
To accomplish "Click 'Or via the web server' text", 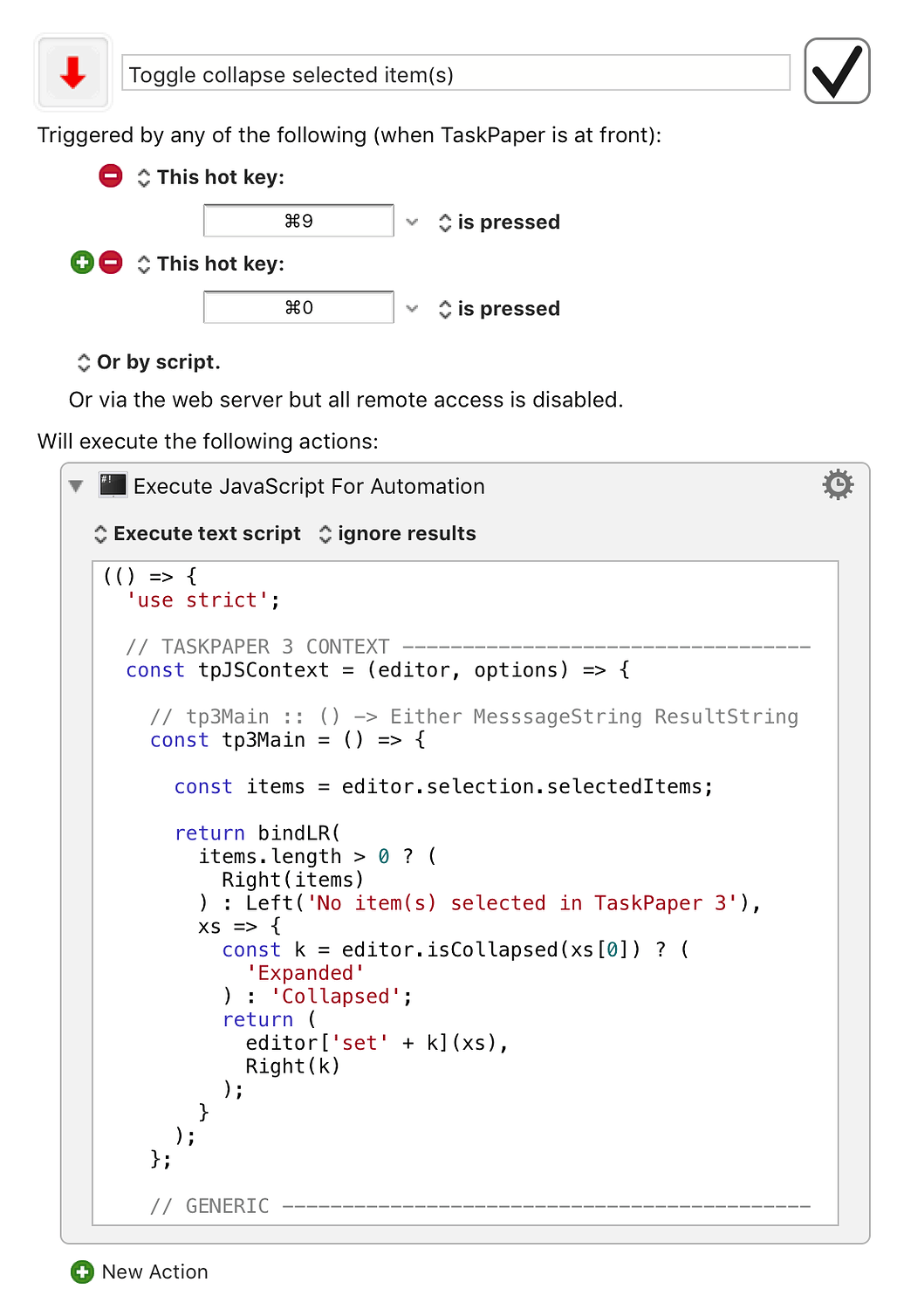I will (346, 400).
